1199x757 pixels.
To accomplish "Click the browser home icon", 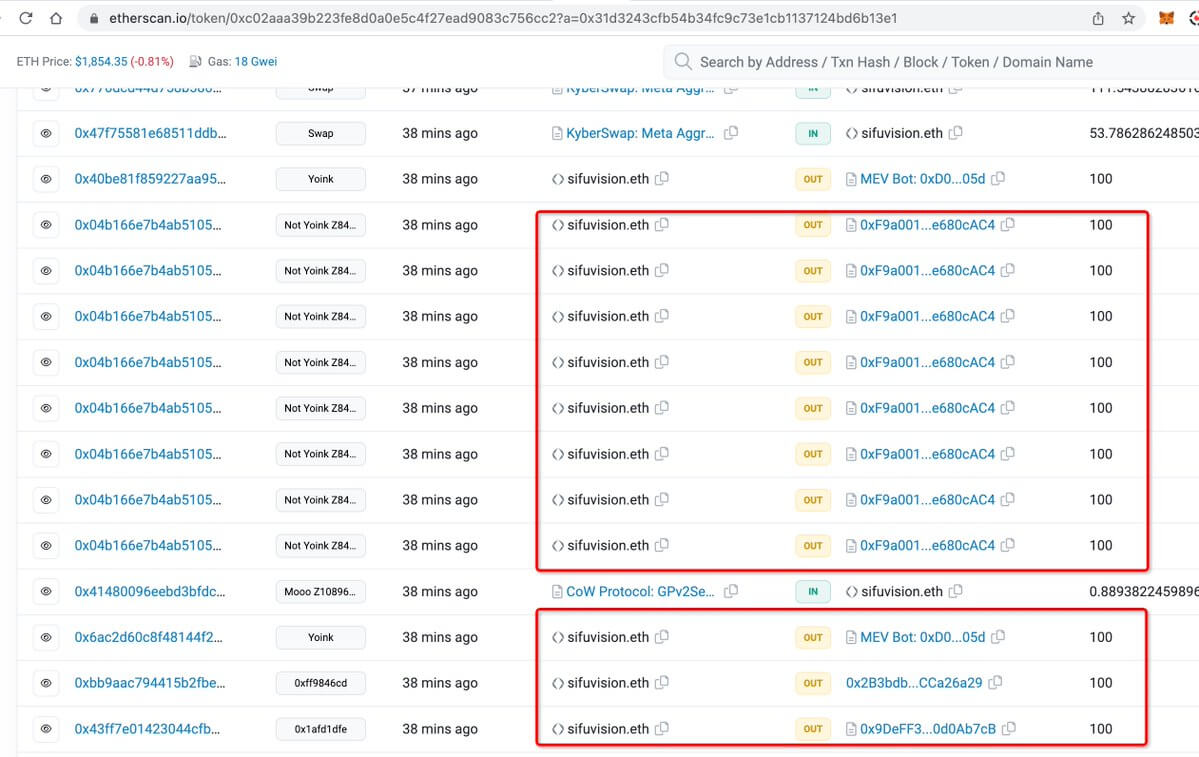I will 56,18.
